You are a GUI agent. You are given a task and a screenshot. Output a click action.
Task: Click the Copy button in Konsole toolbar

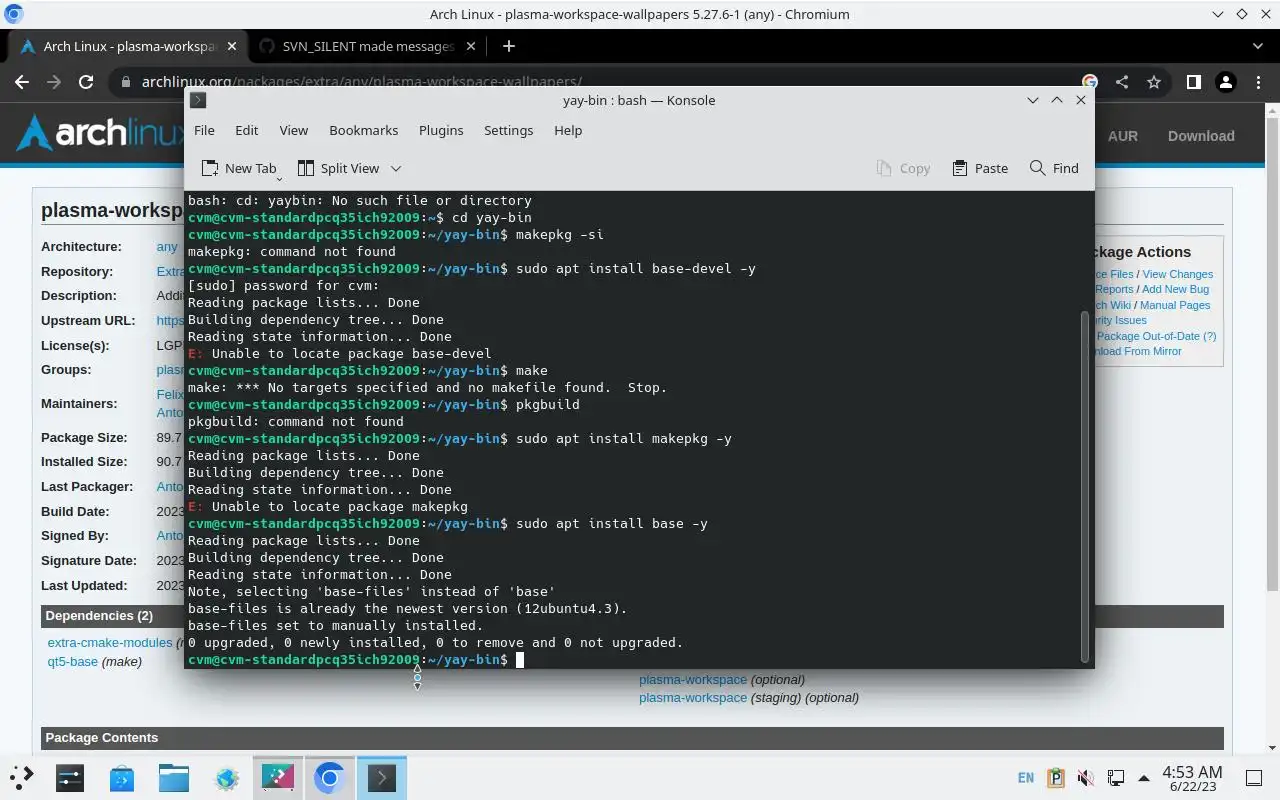(903, 168)
